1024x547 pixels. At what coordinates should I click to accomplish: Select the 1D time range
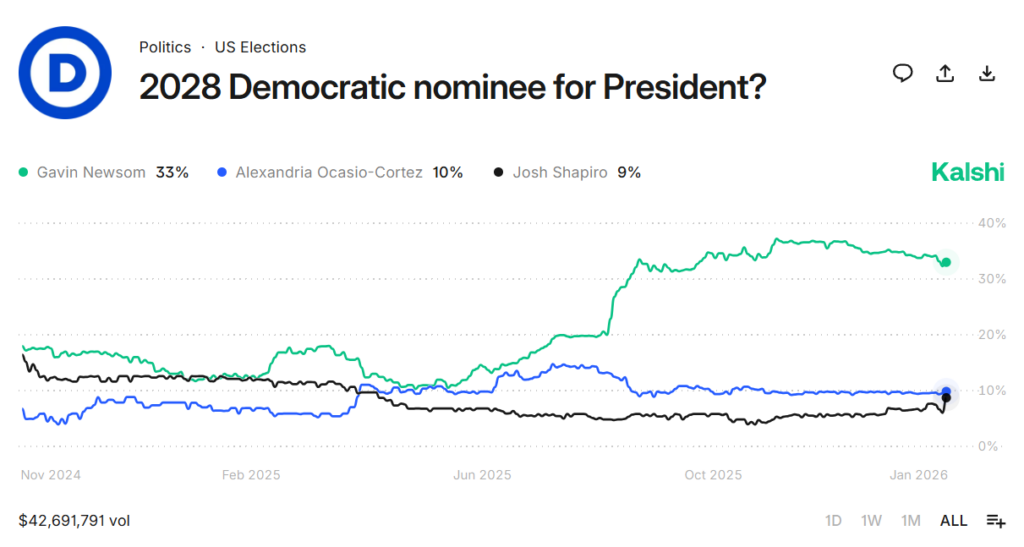(x=833, y=520)
